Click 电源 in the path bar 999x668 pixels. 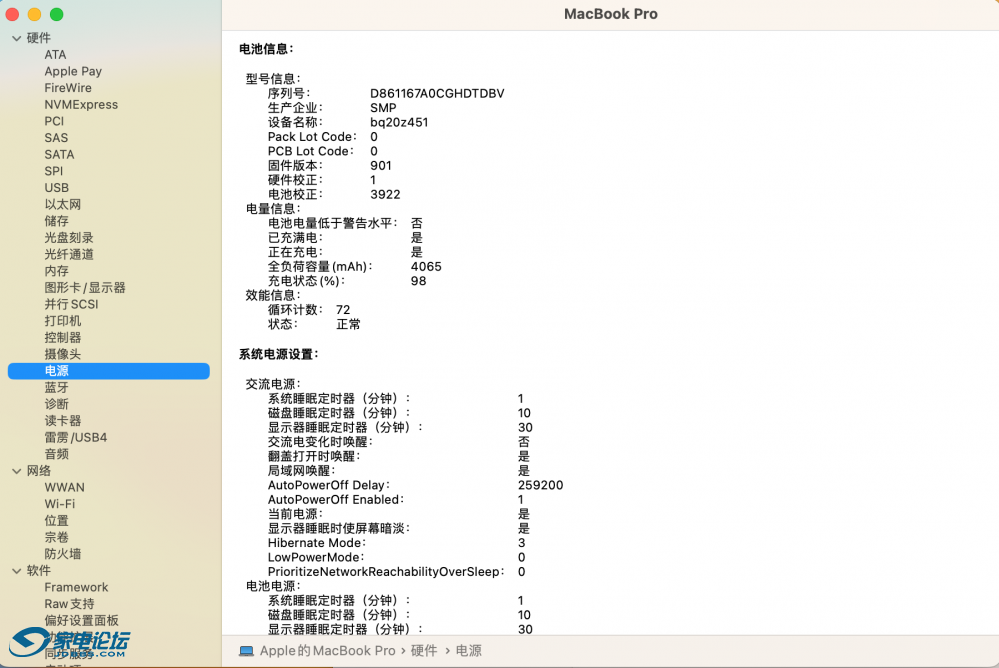(x=469, y=651)
